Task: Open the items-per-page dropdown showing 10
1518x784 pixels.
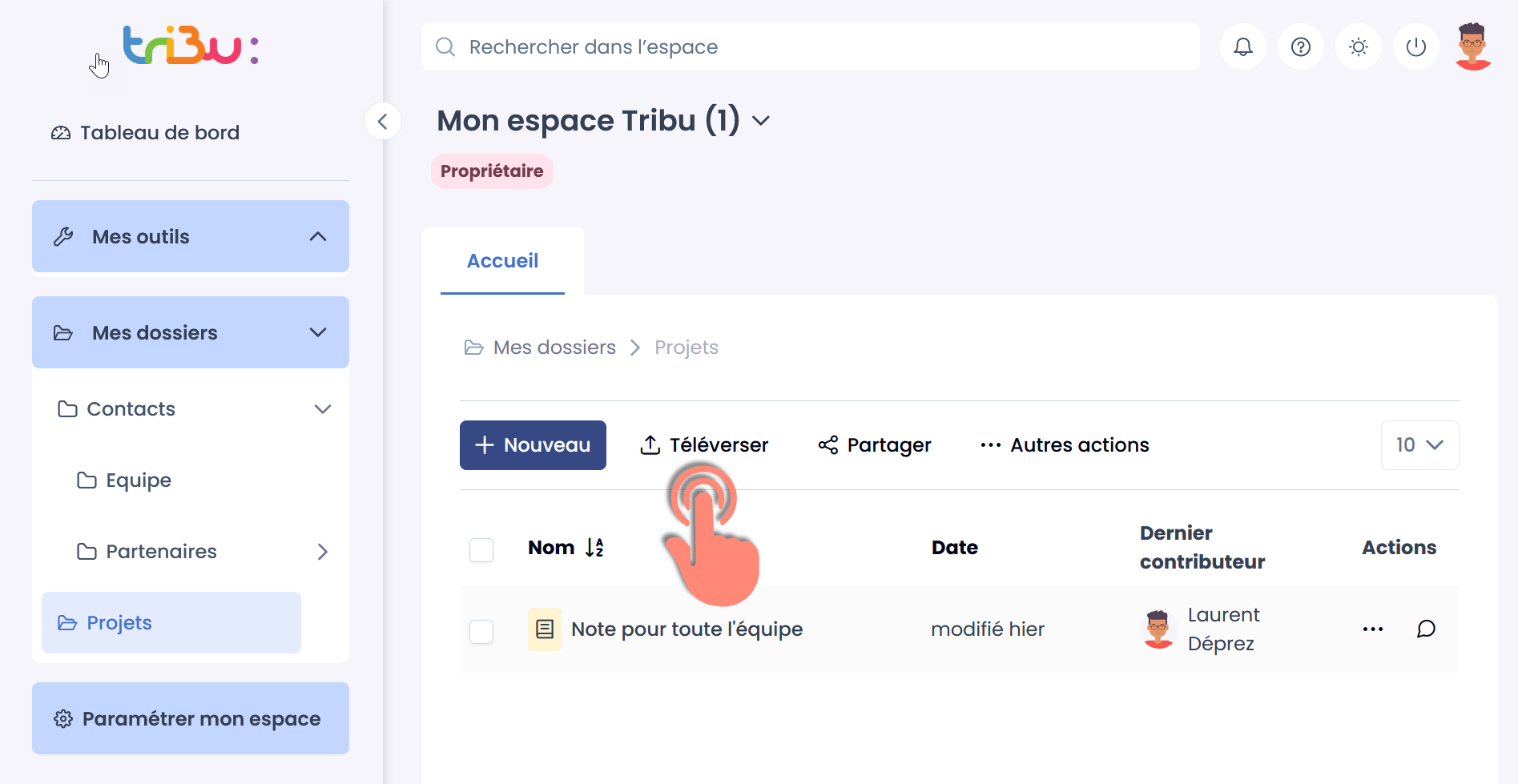Action: pyautogui.click(x=1419, y=445)
